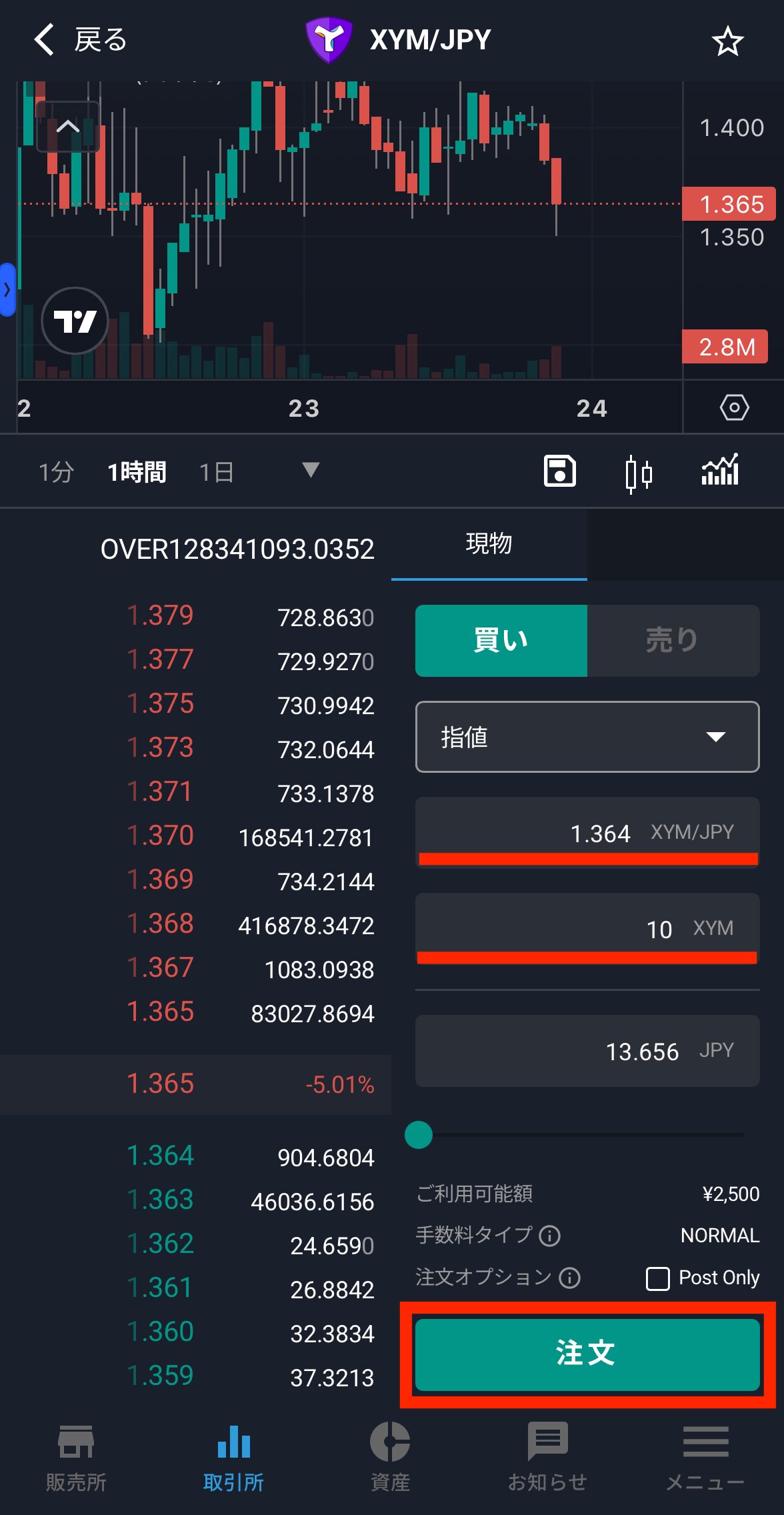Tap the 1.371 ask price row

click(196, 792)
